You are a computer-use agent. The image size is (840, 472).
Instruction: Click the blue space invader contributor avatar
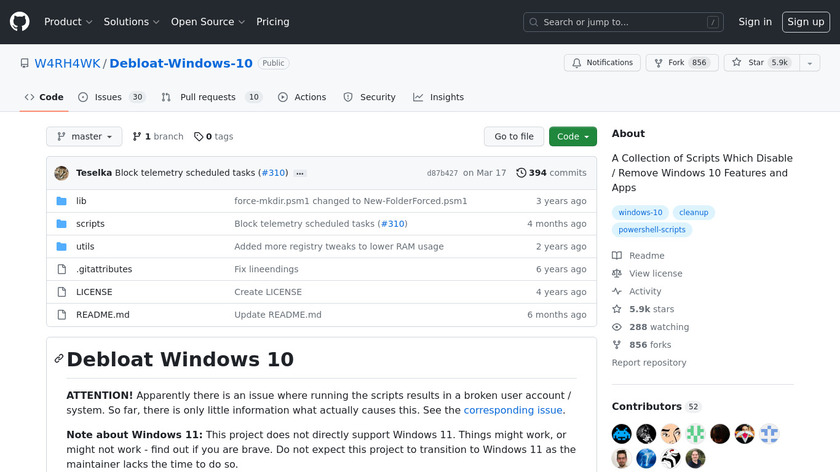(x=621, y=433)
